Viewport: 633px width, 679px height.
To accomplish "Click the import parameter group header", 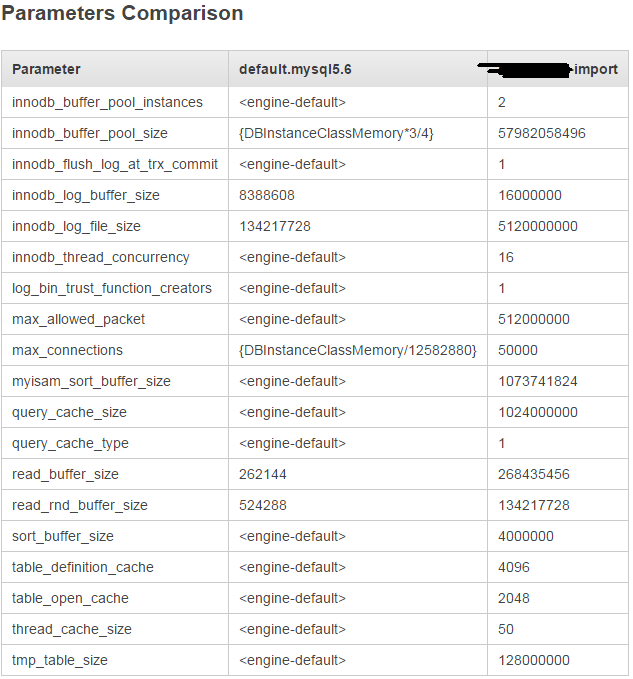I will tap(596, 69).
